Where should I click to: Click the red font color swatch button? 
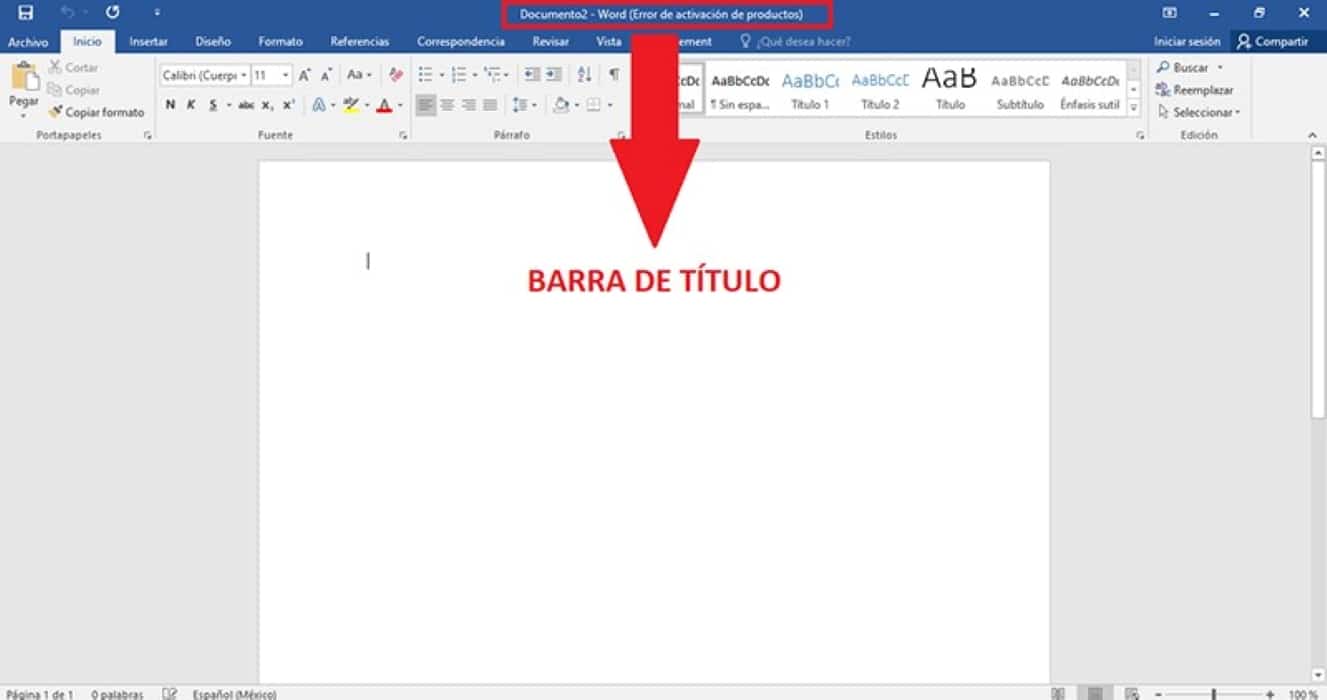tap(384, 105)
